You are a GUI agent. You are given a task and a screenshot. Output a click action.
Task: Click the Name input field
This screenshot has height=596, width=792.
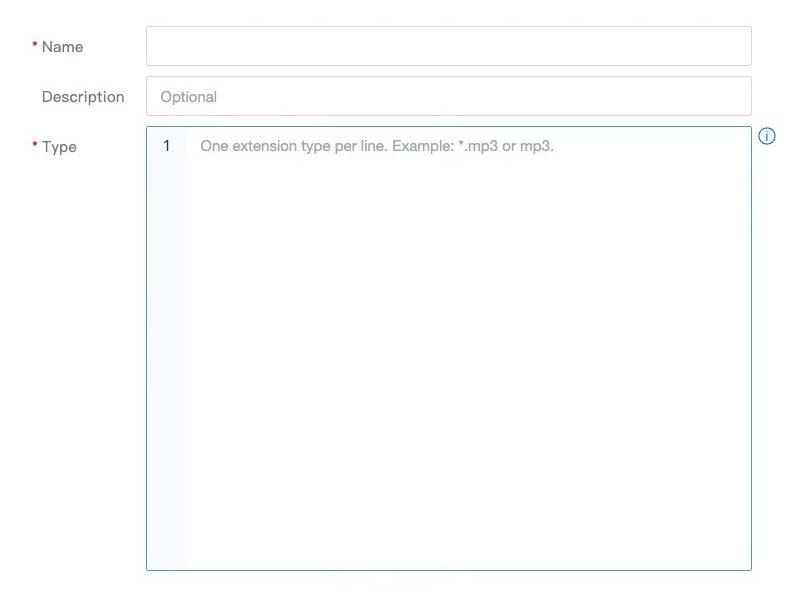pos(449,46)
